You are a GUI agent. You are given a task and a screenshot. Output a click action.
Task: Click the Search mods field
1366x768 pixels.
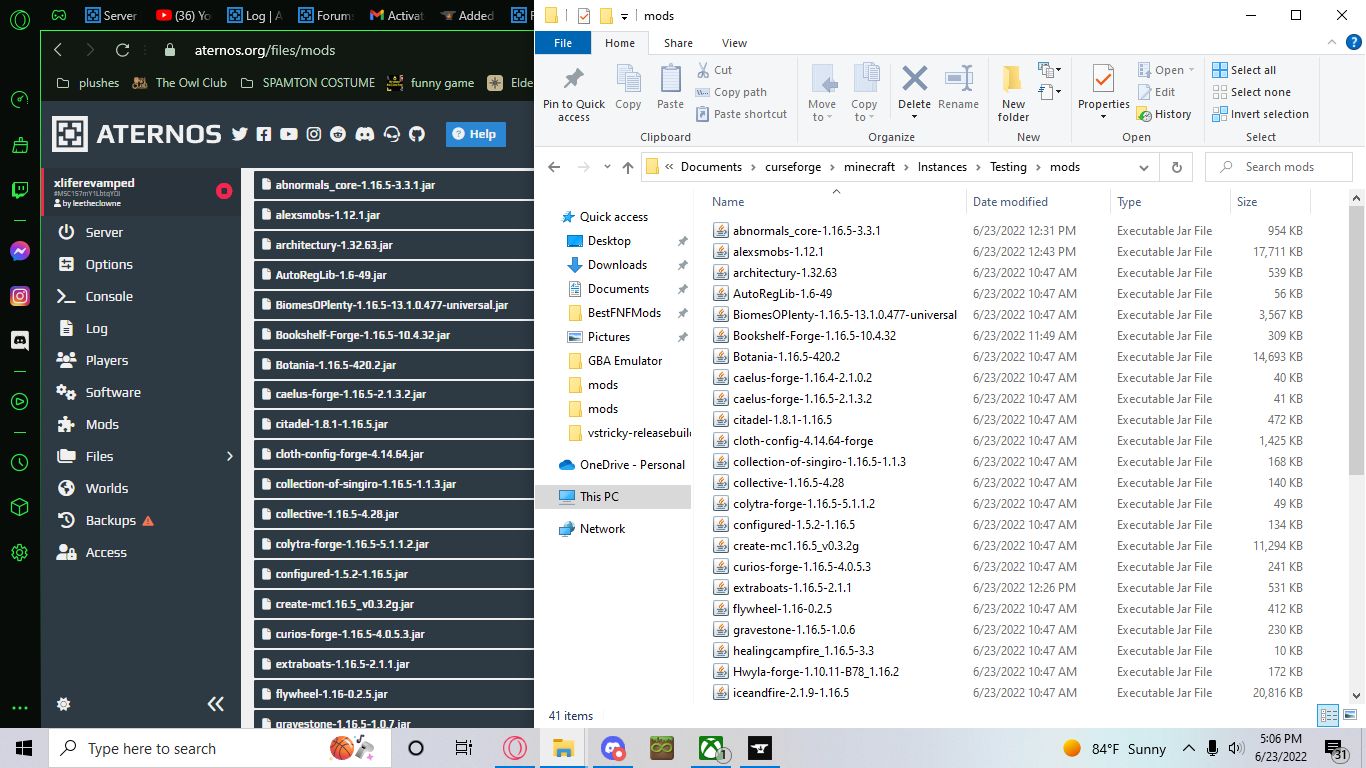tap(1279, 167)
